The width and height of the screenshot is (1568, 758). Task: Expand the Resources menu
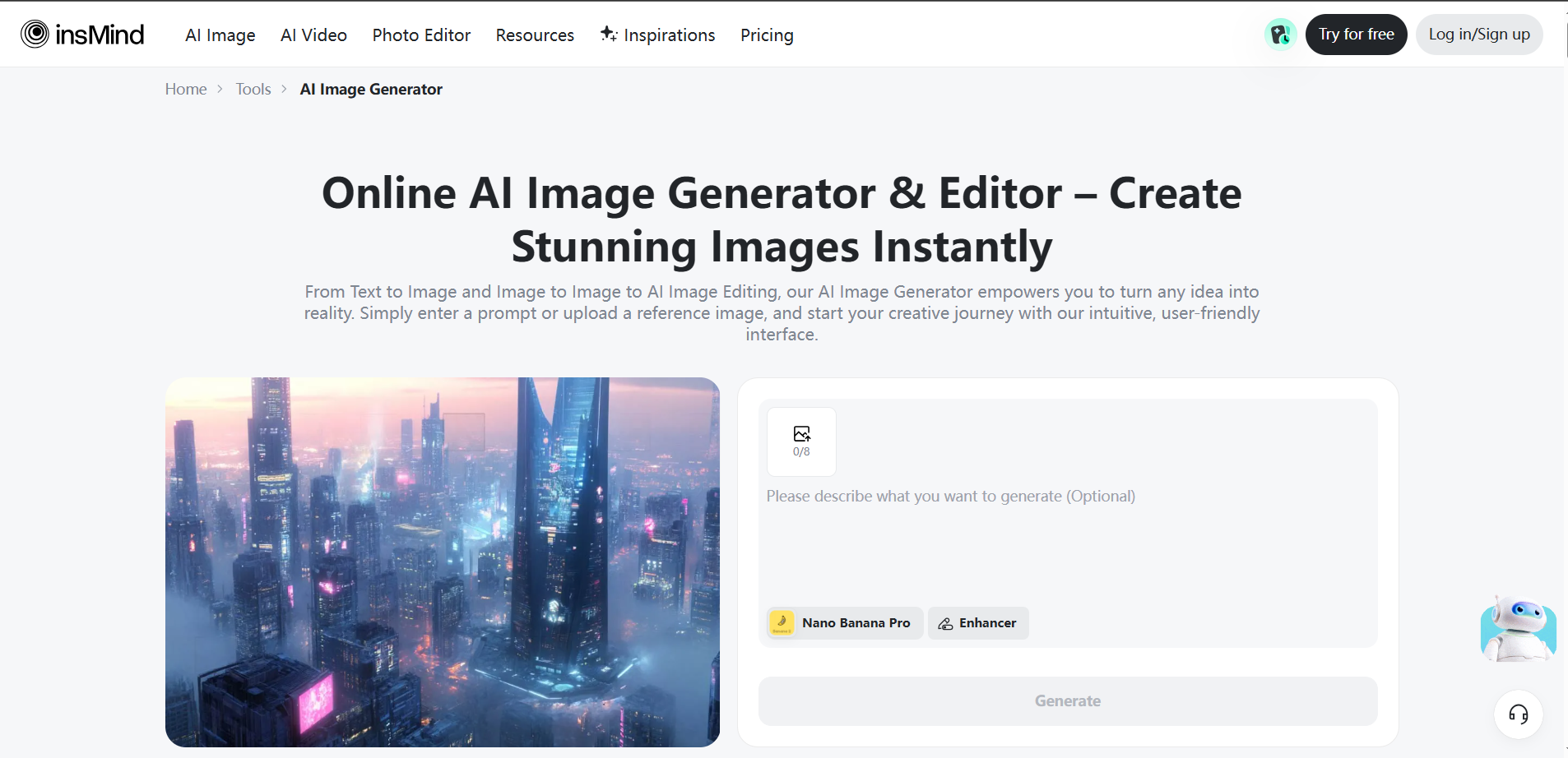pos(535,35)
